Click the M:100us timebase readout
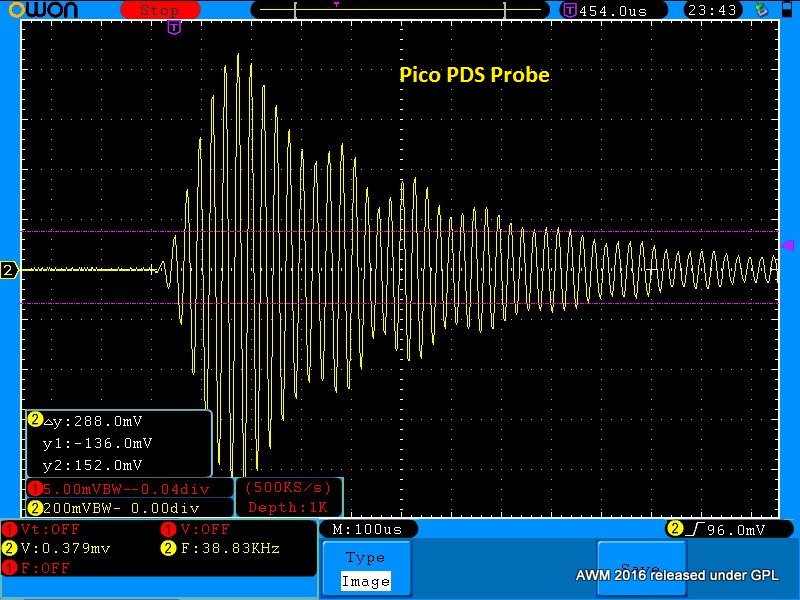 367,527
